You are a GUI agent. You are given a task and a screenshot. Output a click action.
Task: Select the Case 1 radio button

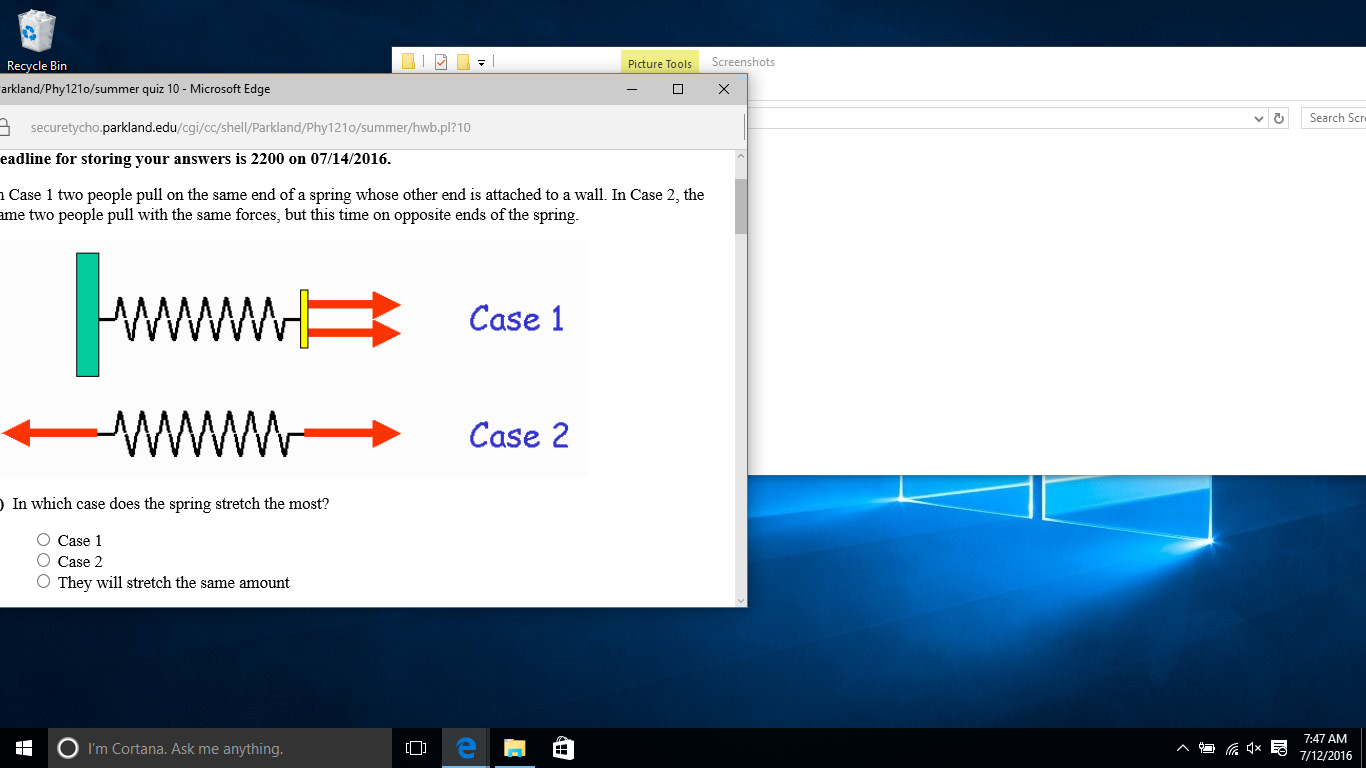click(43, 540)
